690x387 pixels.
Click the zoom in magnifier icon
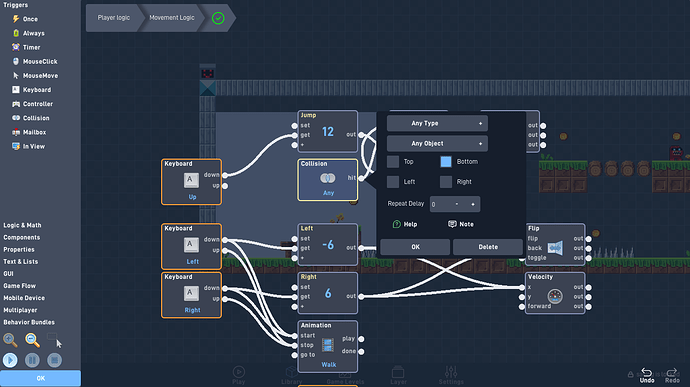10,340
